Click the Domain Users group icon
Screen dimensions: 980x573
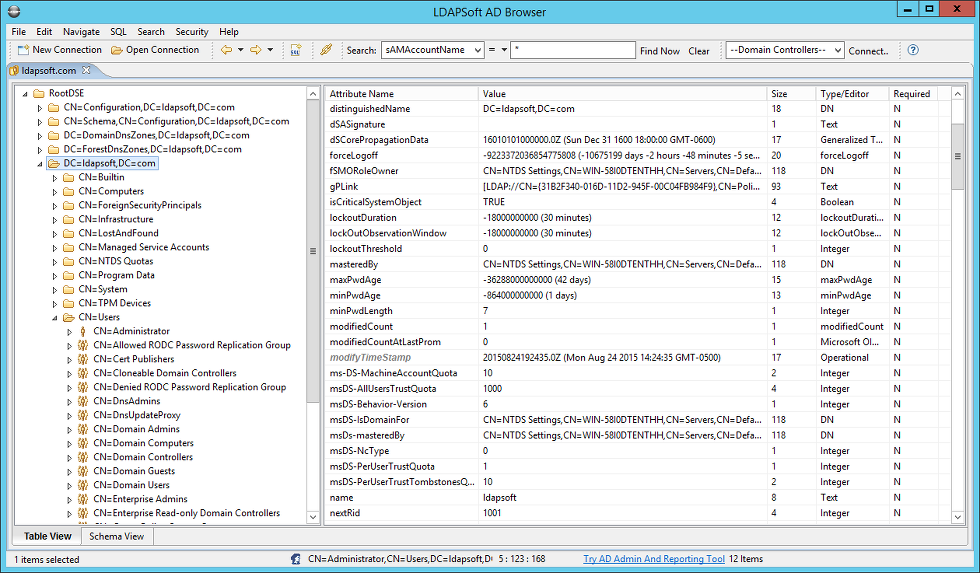[82, 485]
